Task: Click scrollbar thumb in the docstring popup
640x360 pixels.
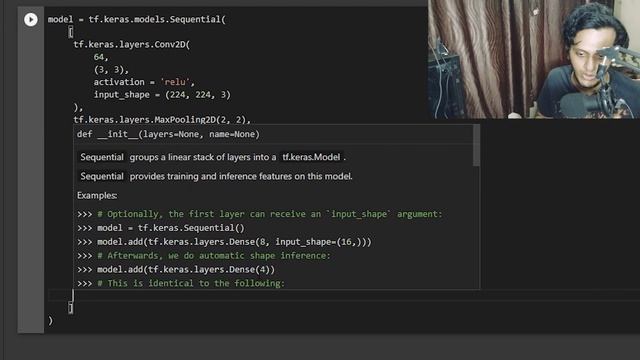Action: 476,146
